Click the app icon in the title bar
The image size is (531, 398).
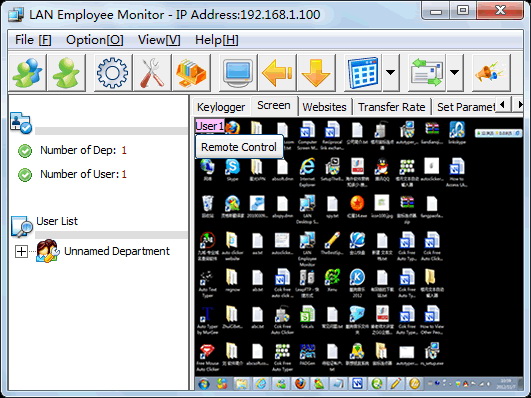[16, 15]
